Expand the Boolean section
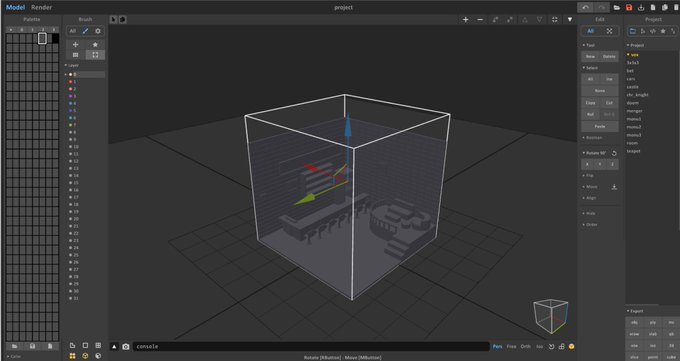680x361 pixels. [x=592, y=138]
